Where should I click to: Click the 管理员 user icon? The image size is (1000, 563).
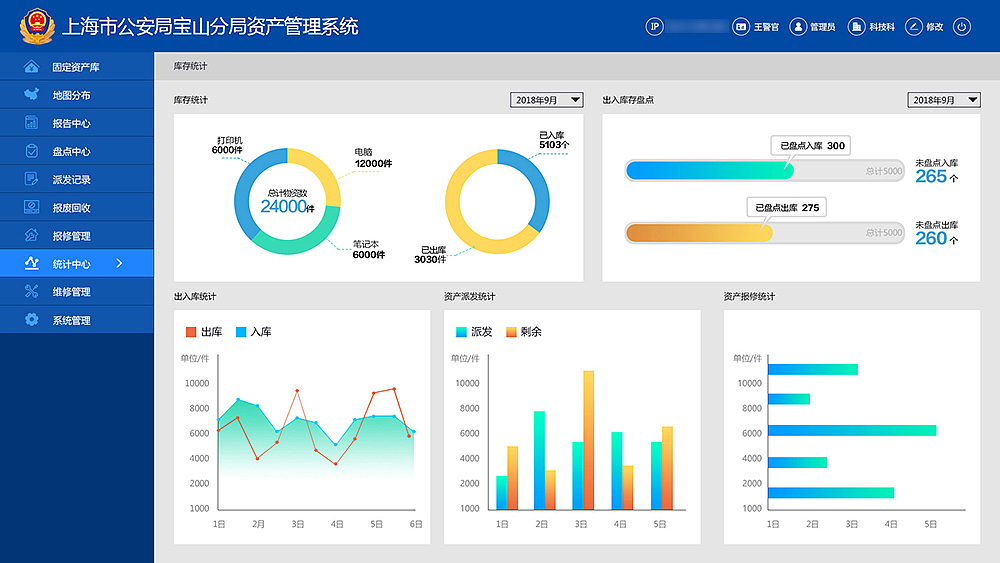[798, 27]
